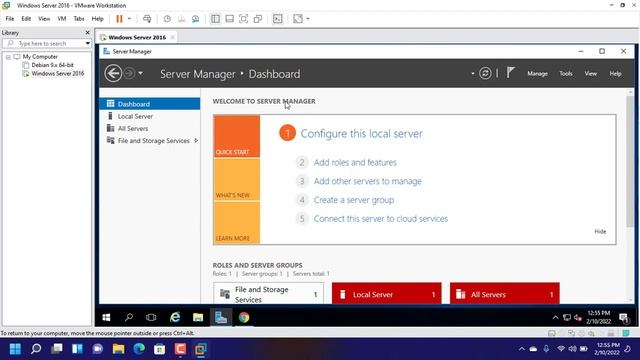Click Add roles and features link
Viewport: 640px width, 360px height.
tap(355, 162)
